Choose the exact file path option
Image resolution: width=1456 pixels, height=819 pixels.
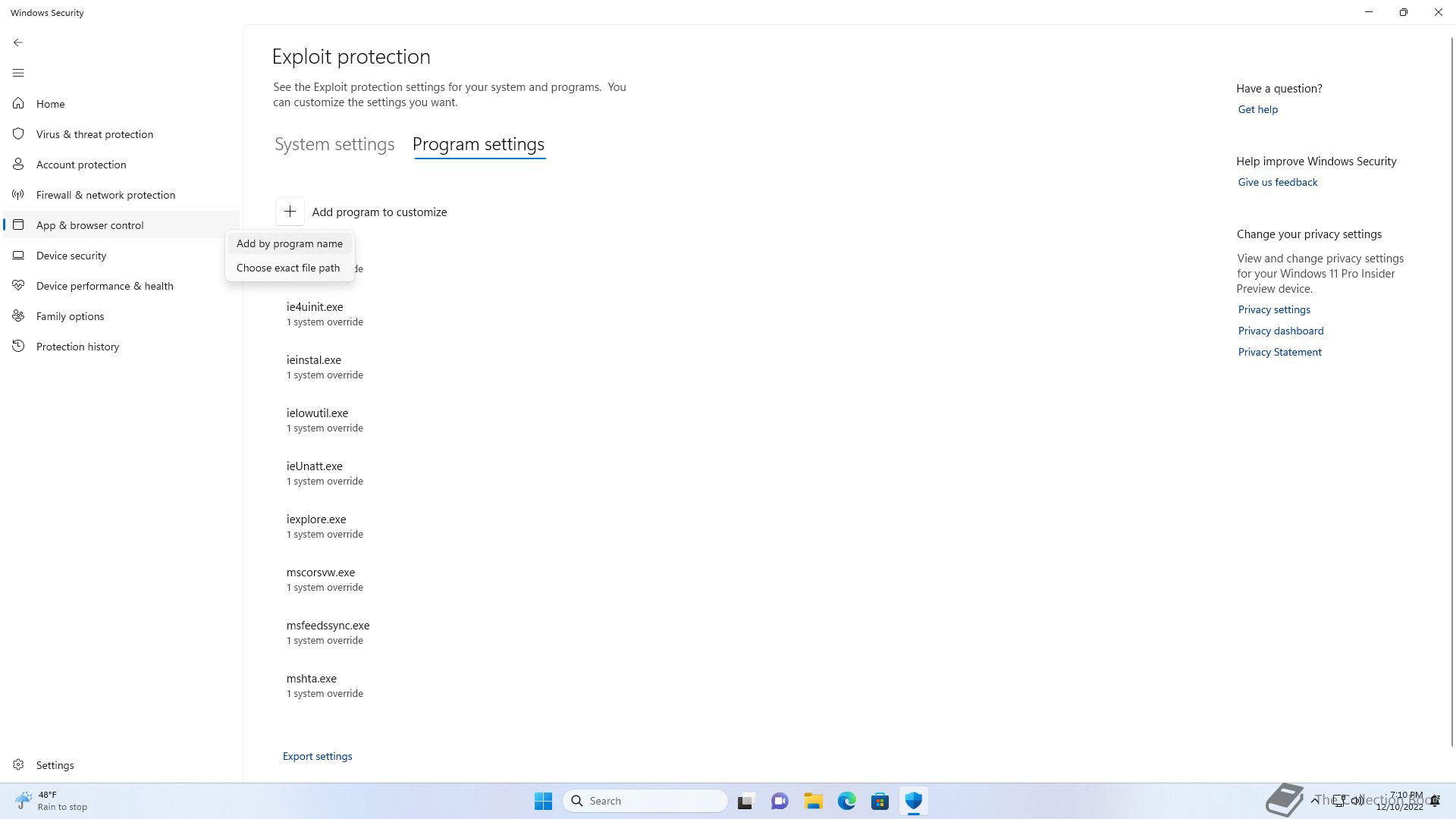(x=290, y=268)
